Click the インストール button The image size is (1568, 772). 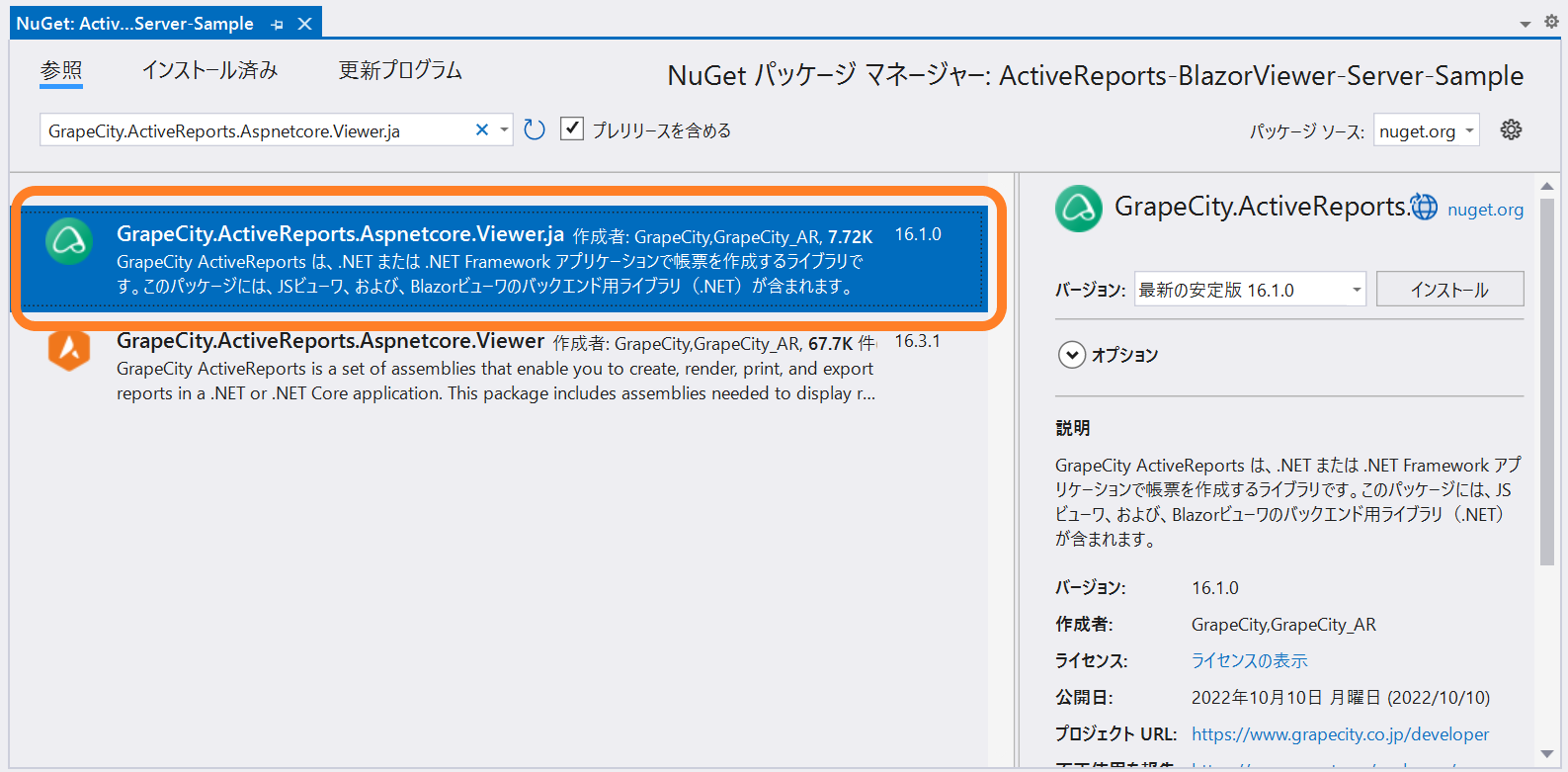point(1449,290)
